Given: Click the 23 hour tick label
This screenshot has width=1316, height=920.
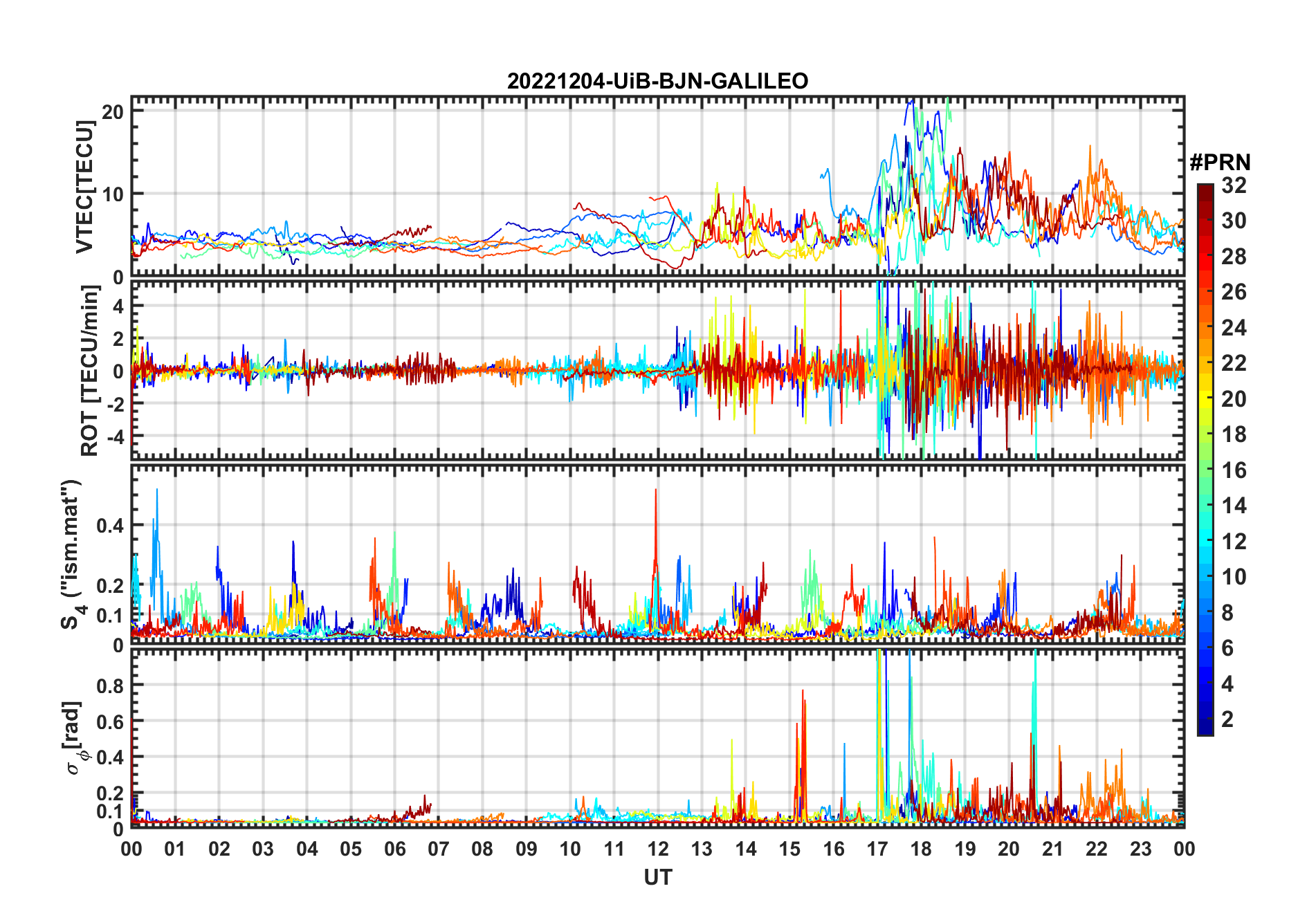Looking at the screenshot, I should pos(1140,849).
